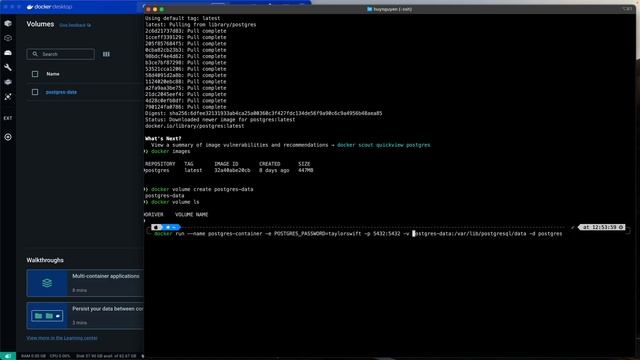The height and width of the screenshot is (360, 640).
Task: Click the Volumes page heading
Action: pyautogui.click(x=40, y=24)
